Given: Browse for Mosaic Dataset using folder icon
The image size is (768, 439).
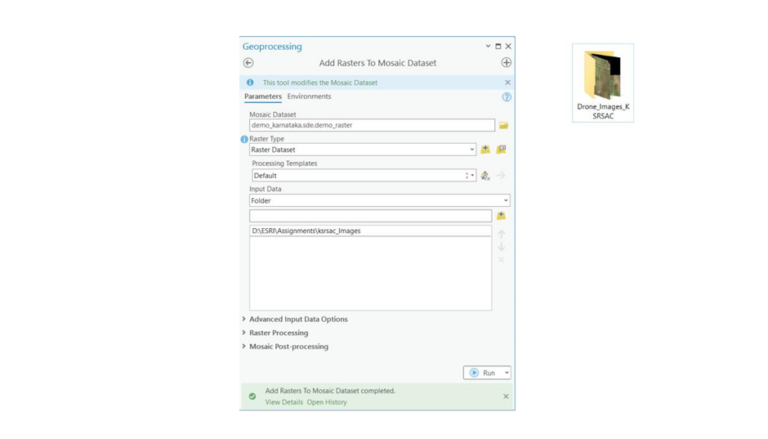Looking at the screenshot, I should coord(503,125).
